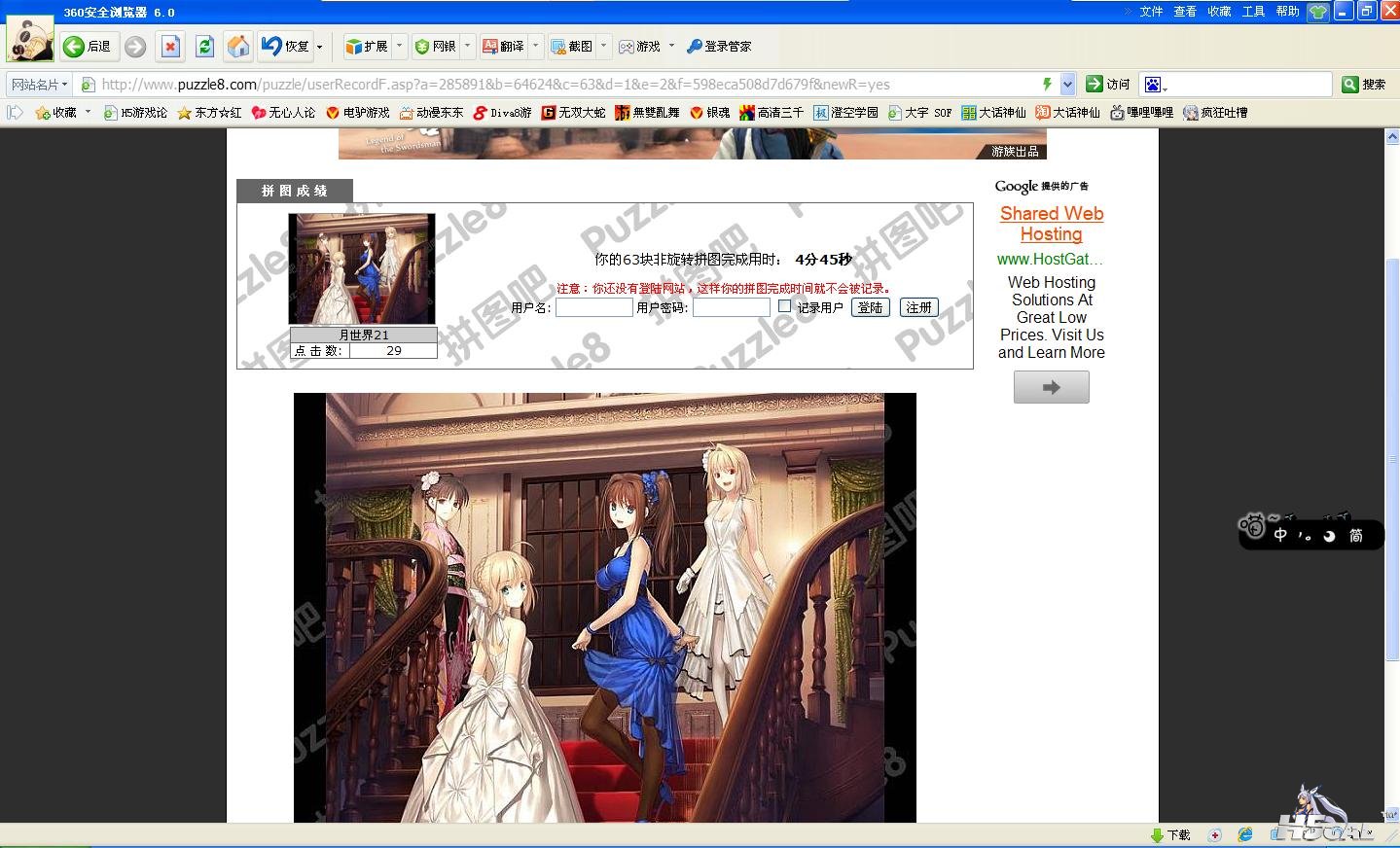Click the panda user avatar
This screenshot has height=848, width=1400.
pyautogui.click(x=30, y=38)
